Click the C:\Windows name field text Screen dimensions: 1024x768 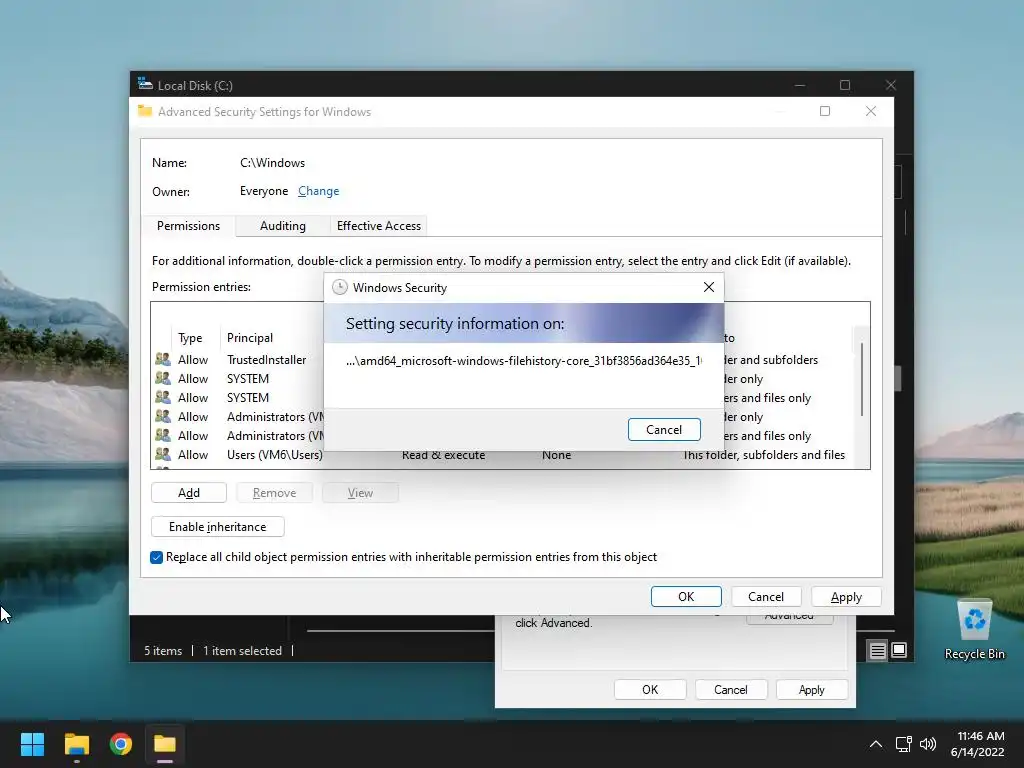[x=272, y=163]
